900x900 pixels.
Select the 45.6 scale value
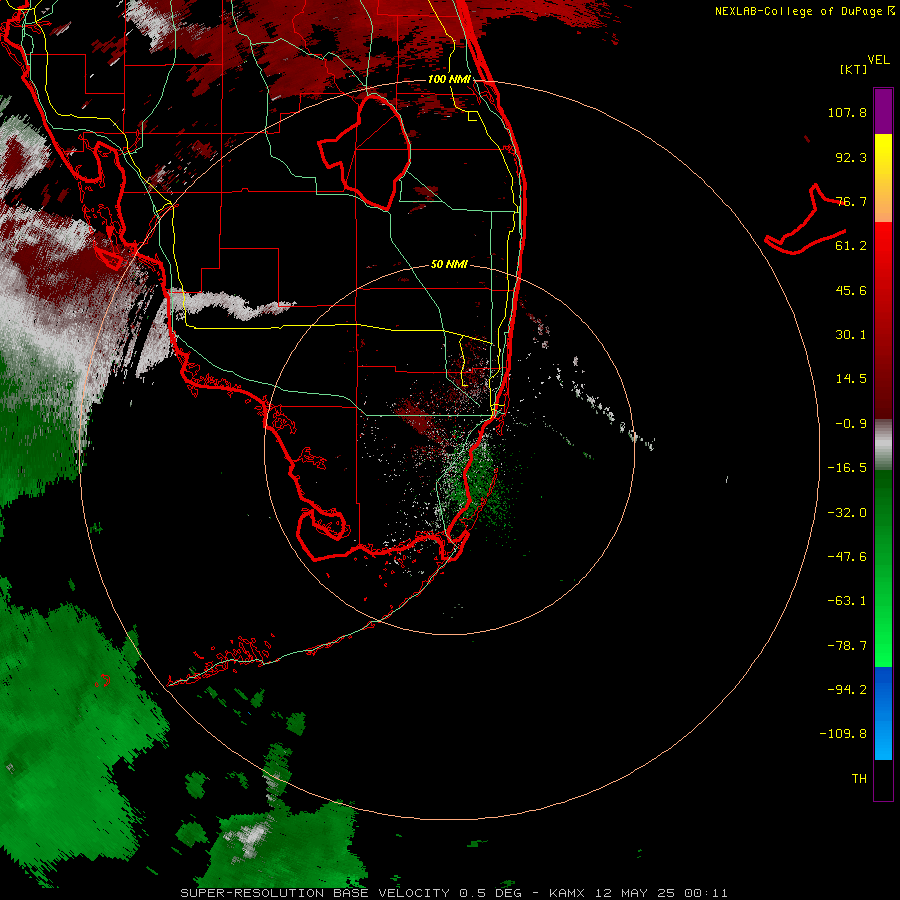coord(851,290)
